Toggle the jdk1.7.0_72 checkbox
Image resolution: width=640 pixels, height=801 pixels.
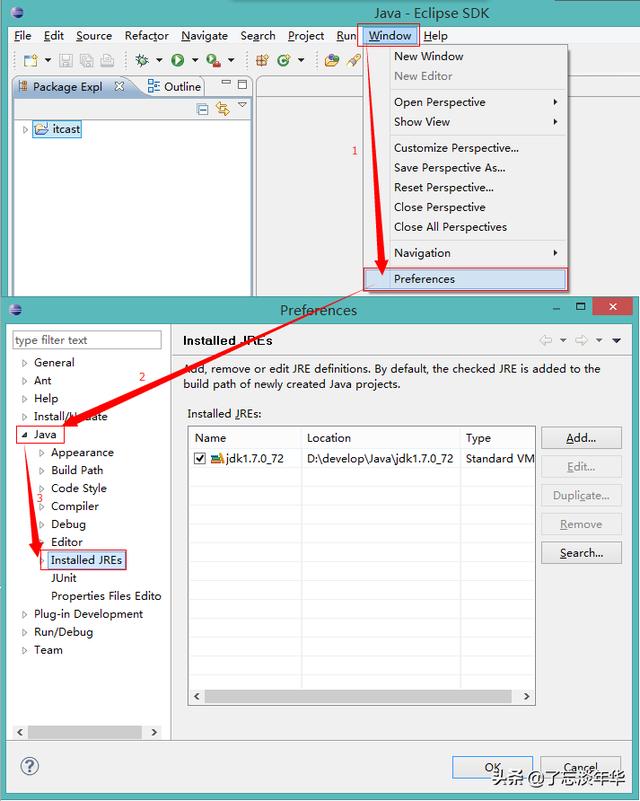(x=200, y=458)
